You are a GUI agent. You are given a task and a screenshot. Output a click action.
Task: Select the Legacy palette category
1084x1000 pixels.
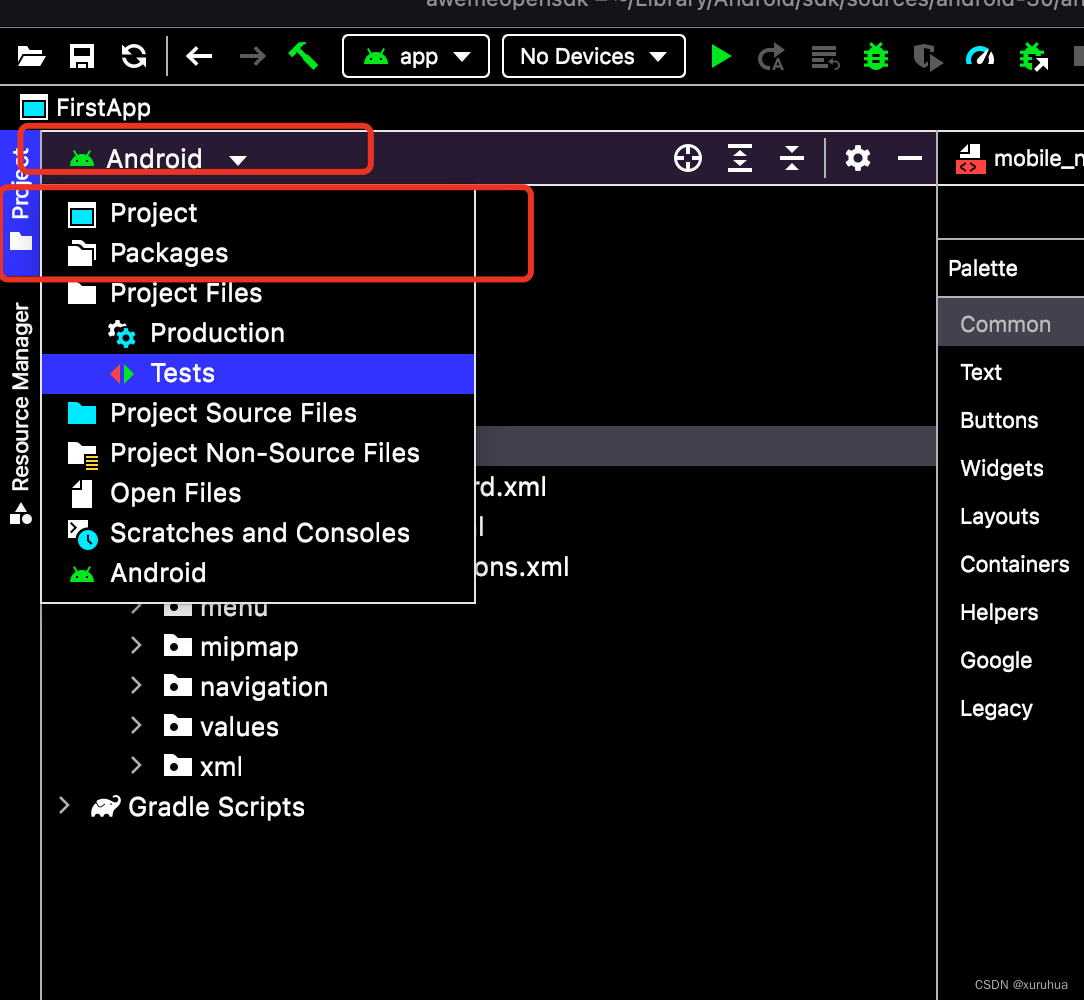click(x=1011, y=708)
